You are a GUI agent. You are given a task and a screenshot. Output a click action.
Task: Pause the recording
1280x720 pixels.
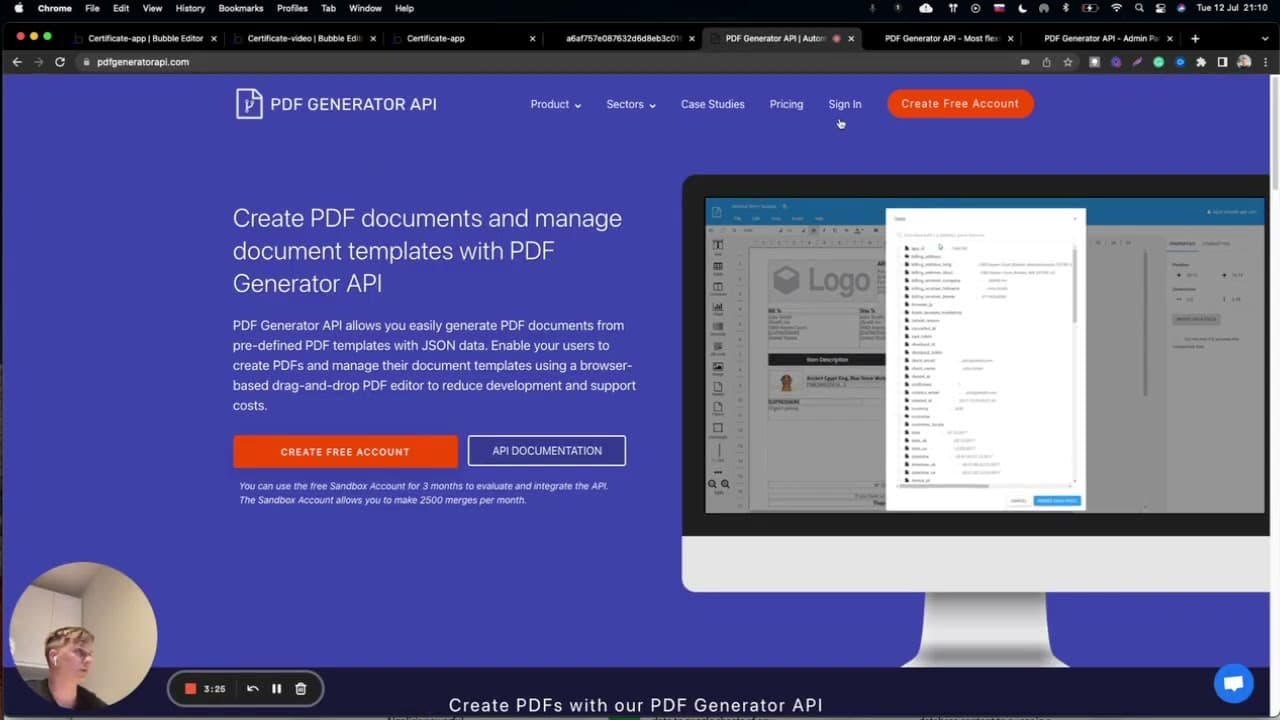tap(276, 688)
